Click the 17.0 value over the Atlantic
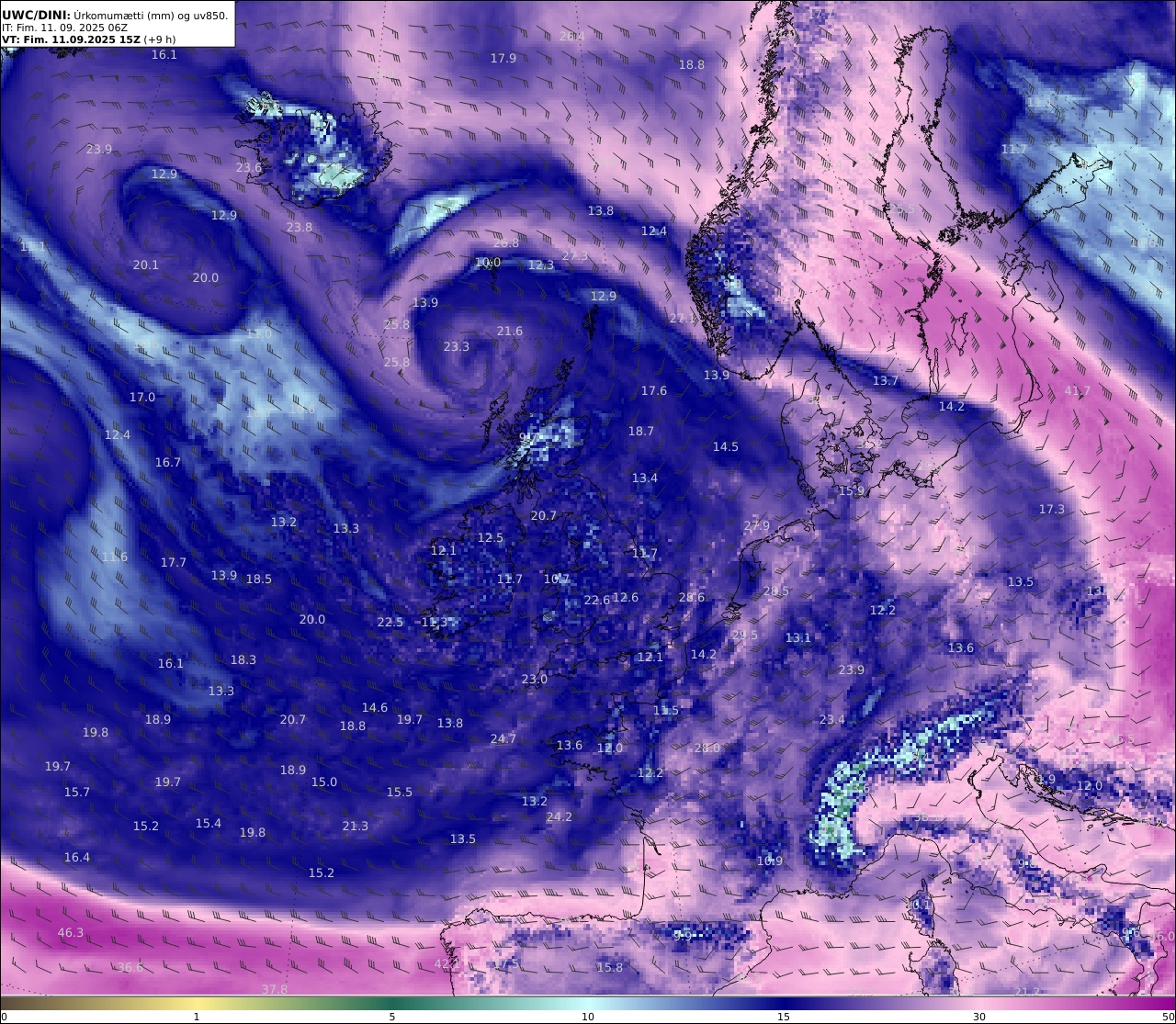 point(141,397)
